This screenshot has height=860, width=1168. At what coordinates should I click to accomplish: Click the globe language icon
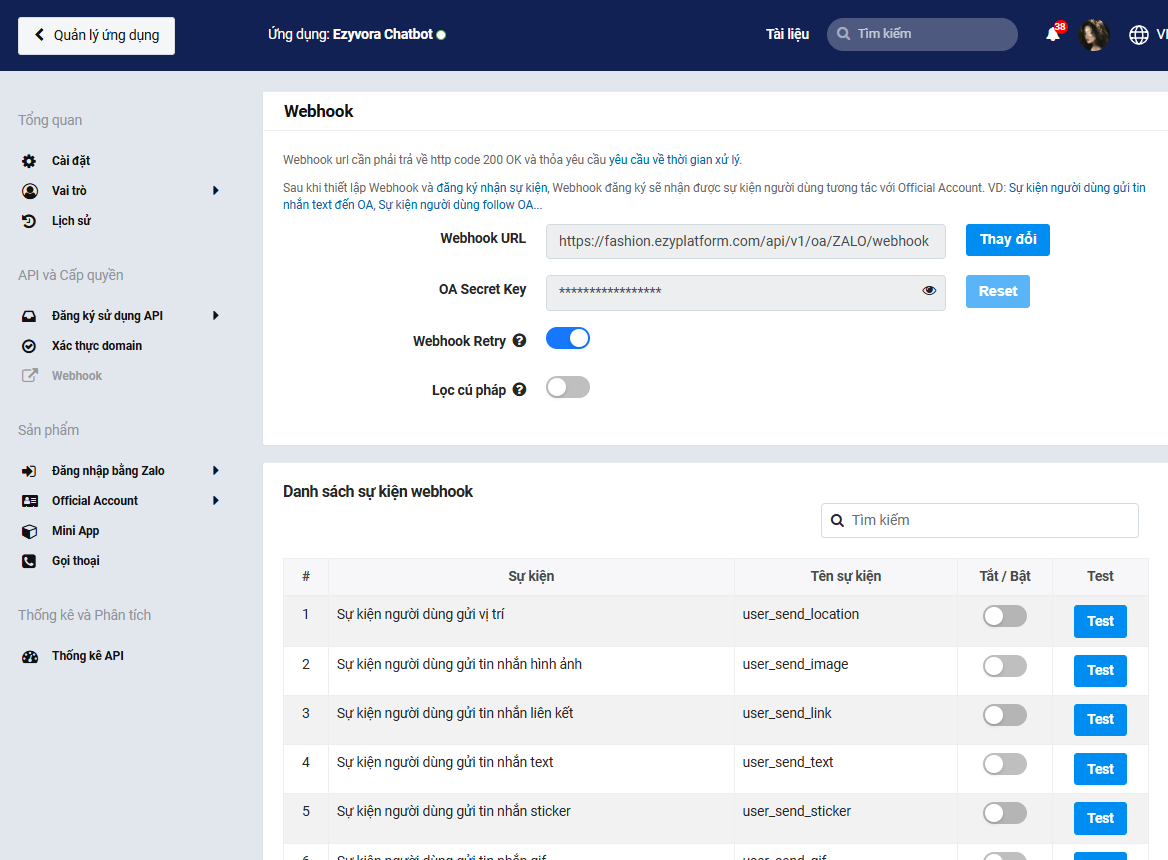[1138, 35]
